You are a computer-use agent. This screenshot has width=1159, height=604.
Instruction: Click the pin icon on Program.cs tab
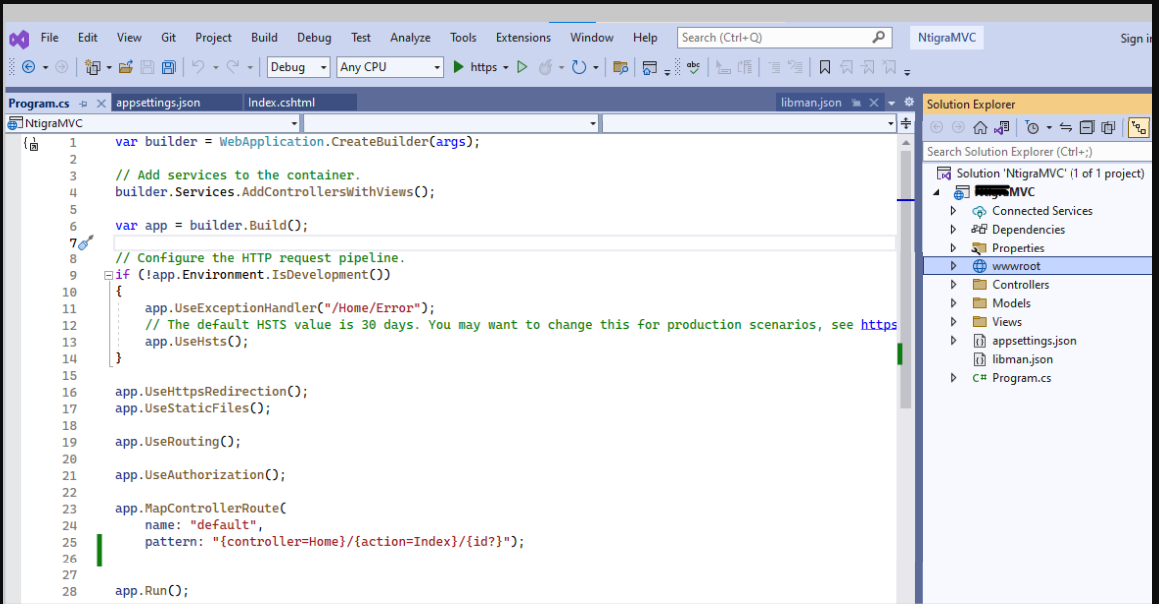[84, 104]
